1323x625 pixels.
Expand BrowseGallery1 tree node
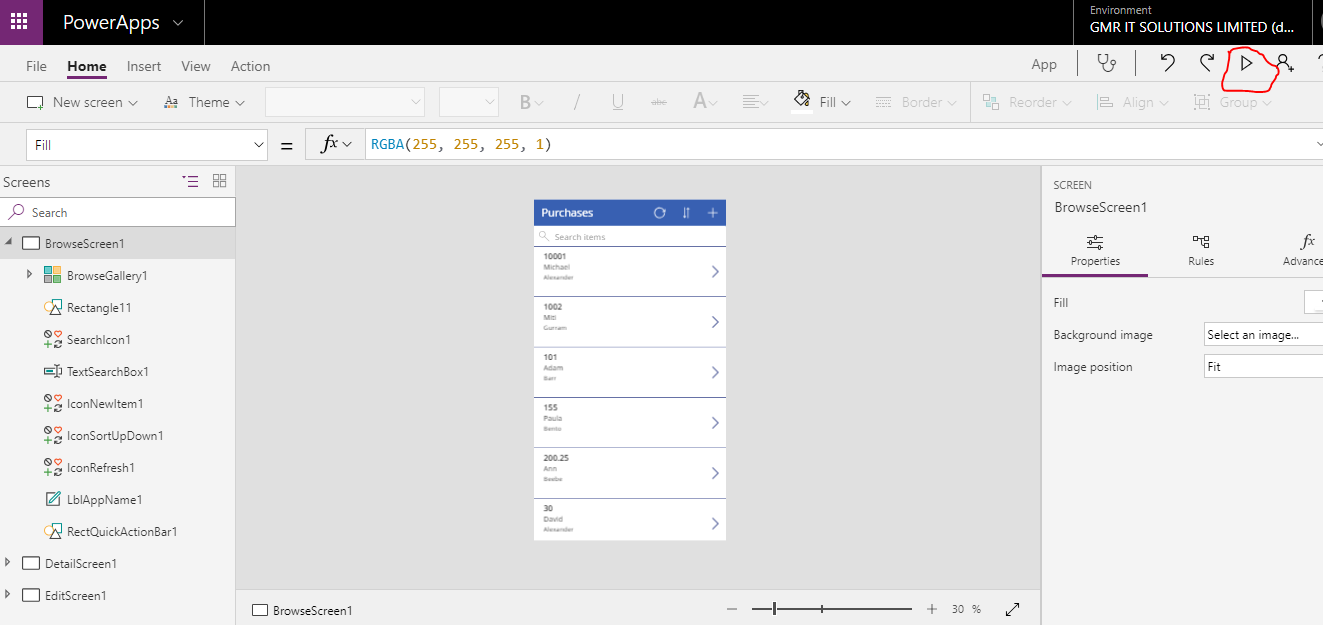tap(29, 274)
